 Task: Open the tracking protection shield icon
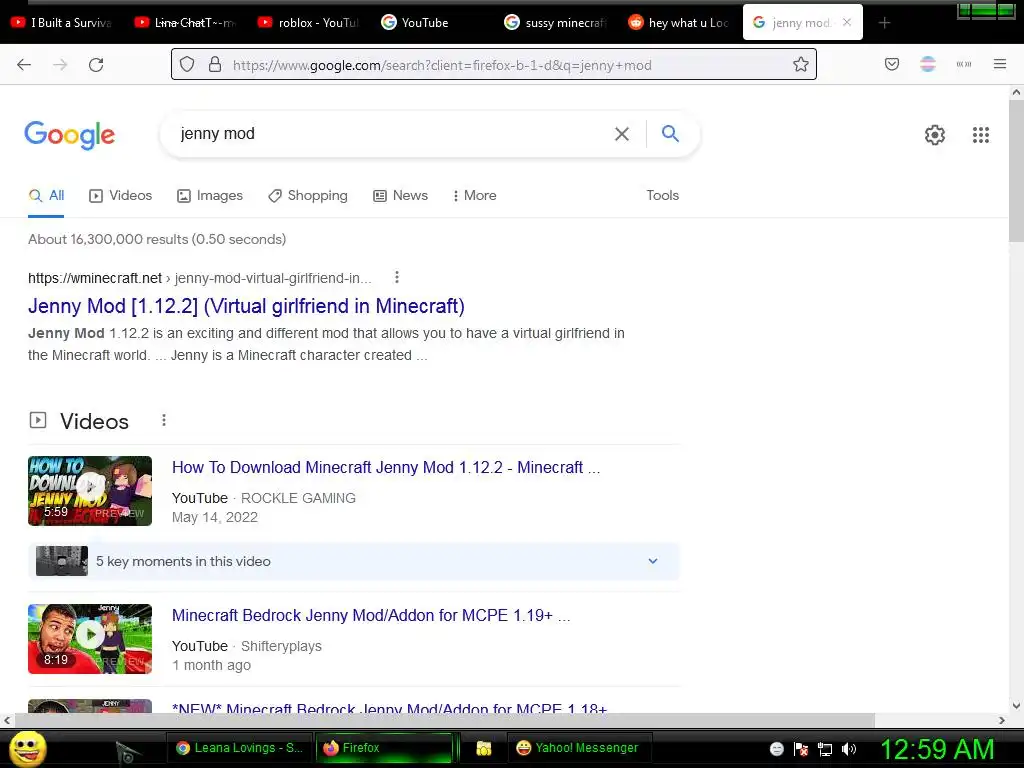pos(187,65)
